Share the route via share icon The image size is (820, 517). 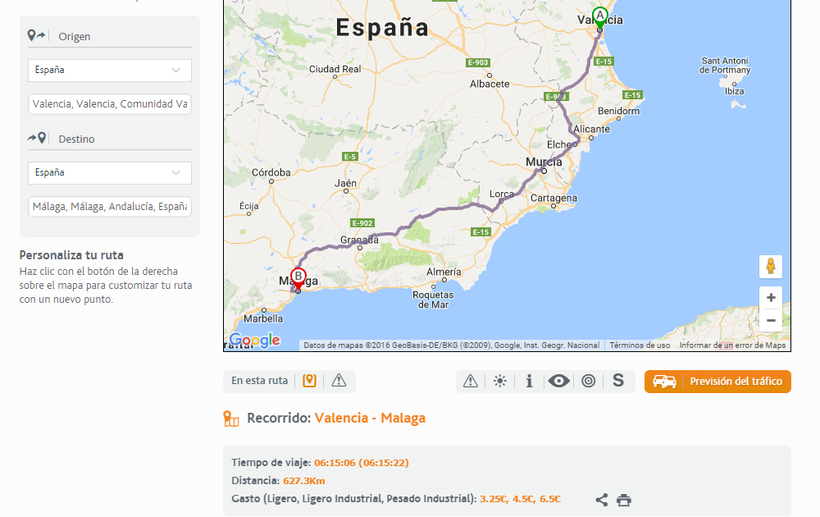click(x=601, y=500)
